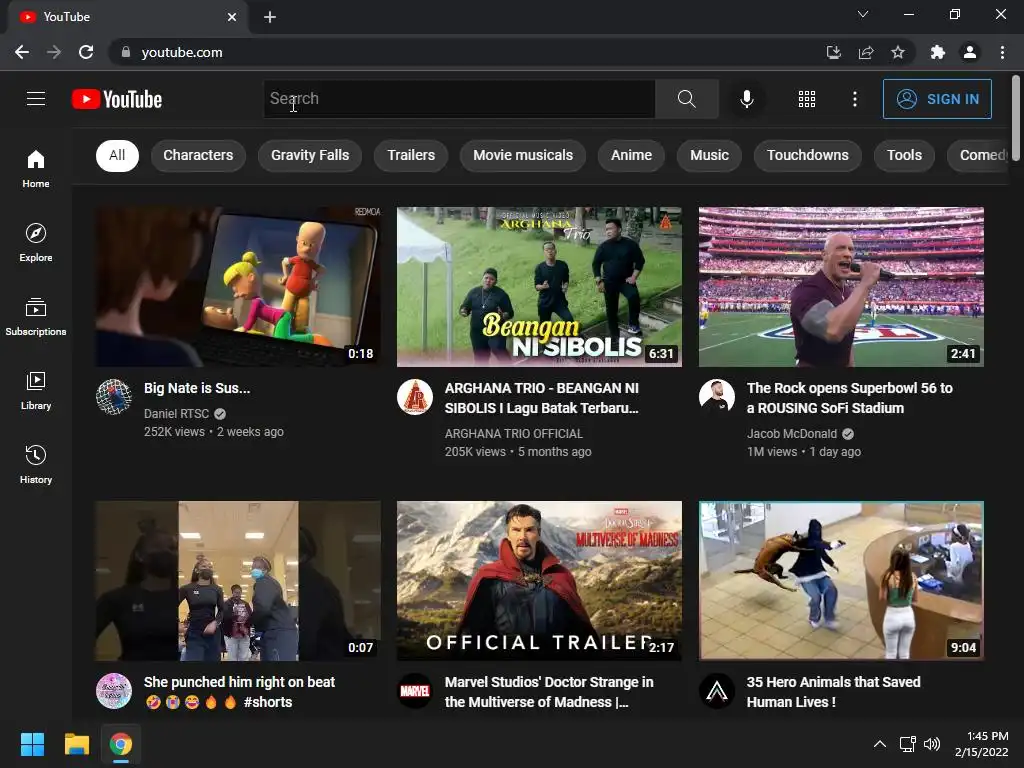The width and height of the screenshot is (1024, 768).
Task: Click the install app icon in address bar
Action: coord(833,52)
